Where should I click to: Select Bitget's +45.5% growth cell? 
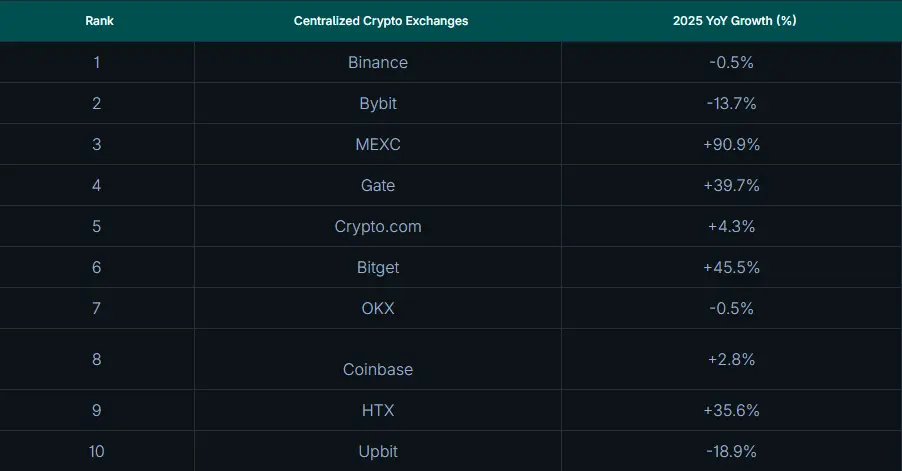pos(731,267)
